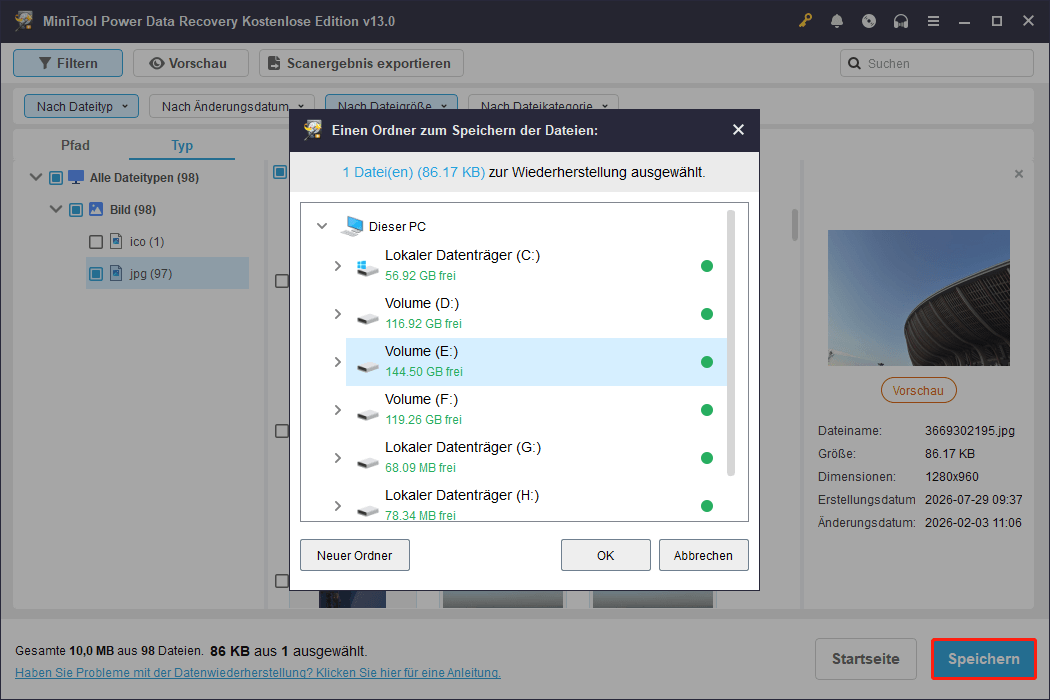
Task: Confirm with the OK button
Action: (605, 555)
